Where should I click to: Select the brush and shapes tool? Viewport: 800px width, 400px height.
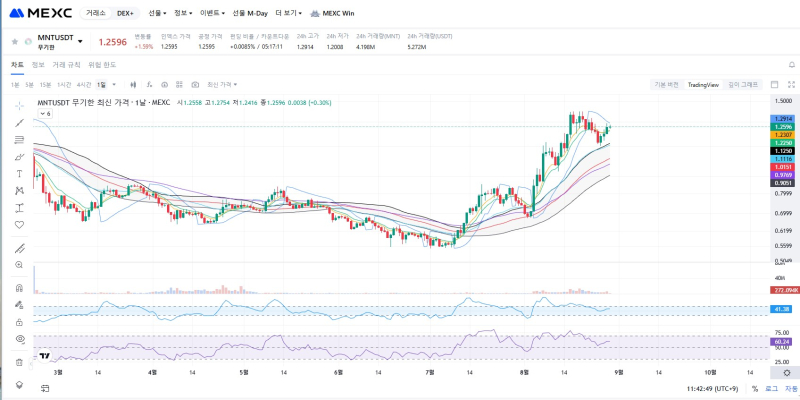[19, 157]
